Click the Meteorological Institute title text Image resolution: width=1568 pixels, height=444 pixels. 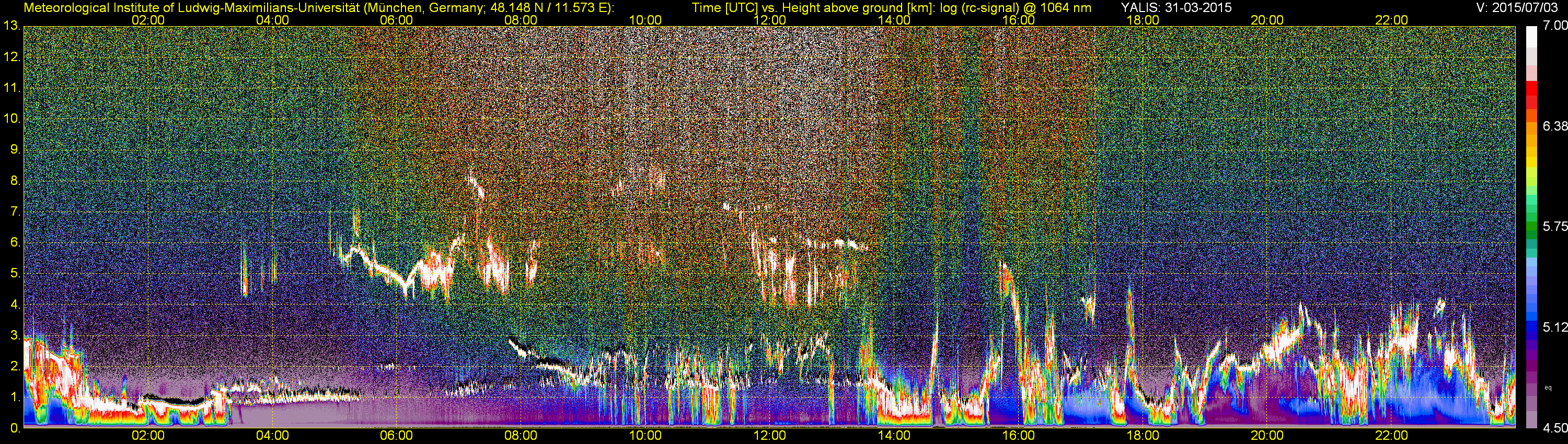pos(318,8)
